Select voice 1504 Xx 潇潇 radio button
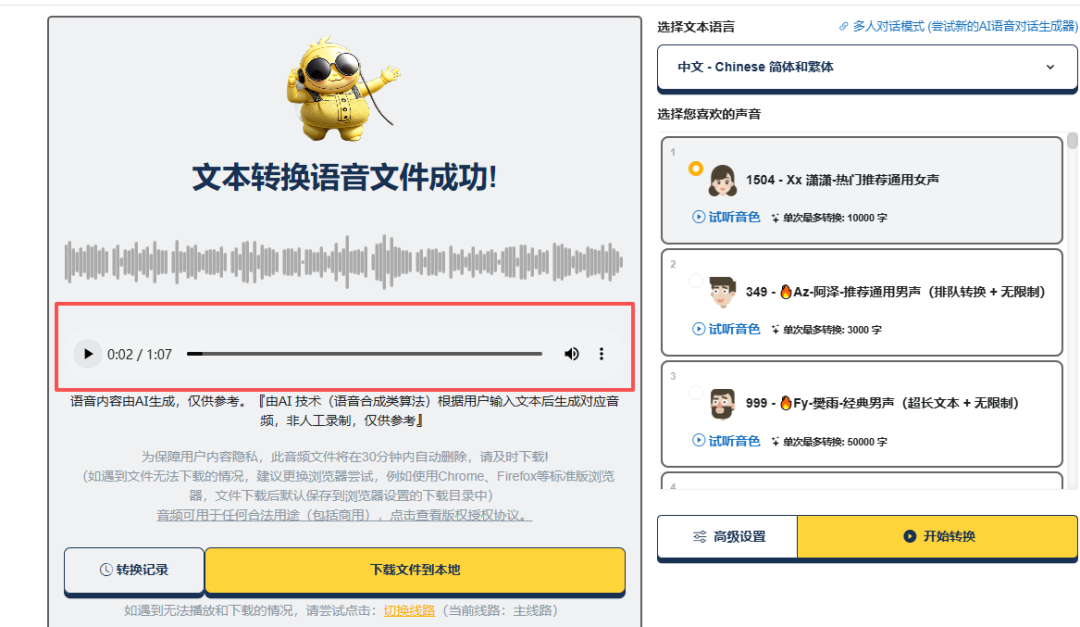 696,168
